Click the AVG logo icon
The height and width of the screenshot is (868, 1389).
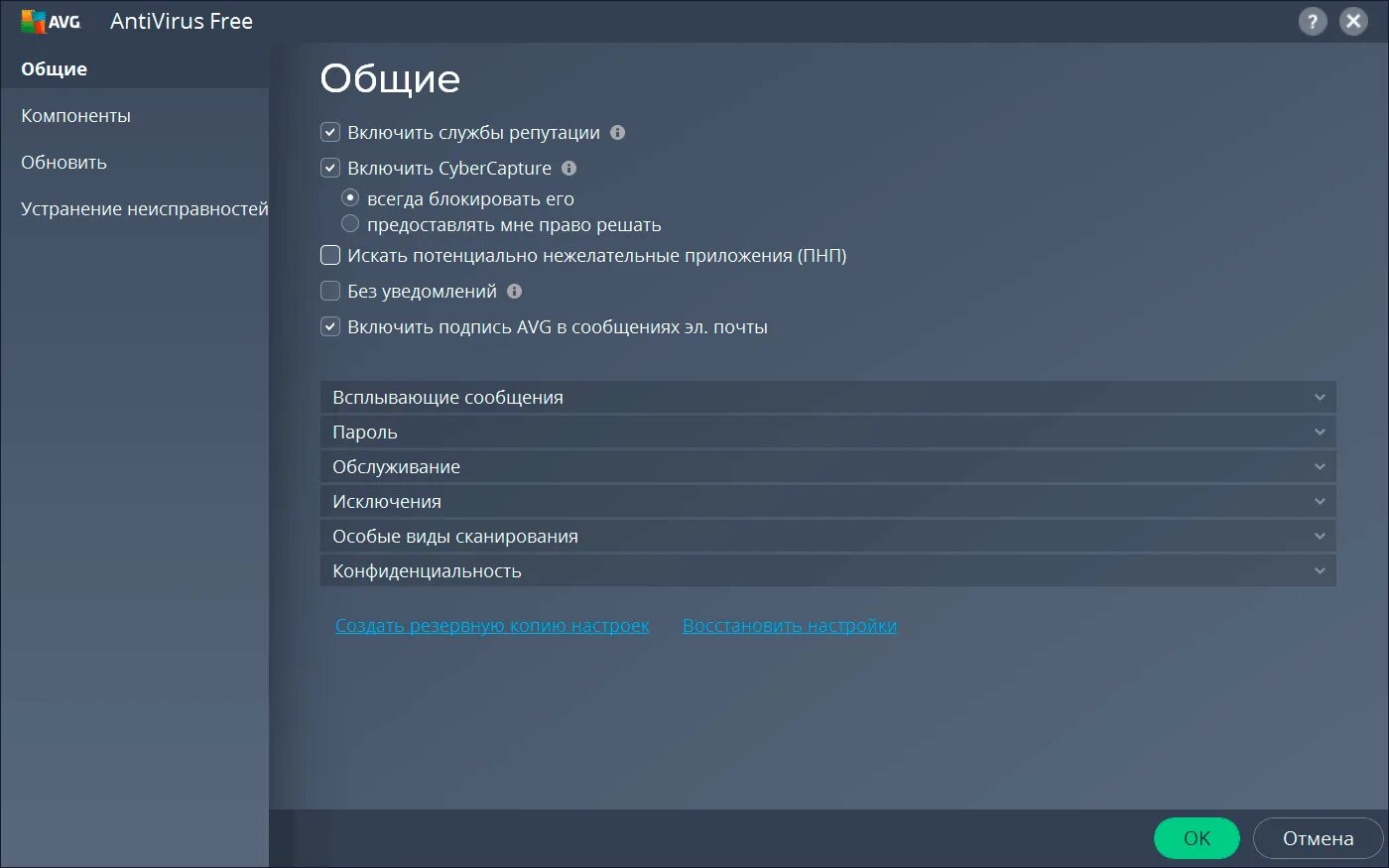tap(51, 21)
